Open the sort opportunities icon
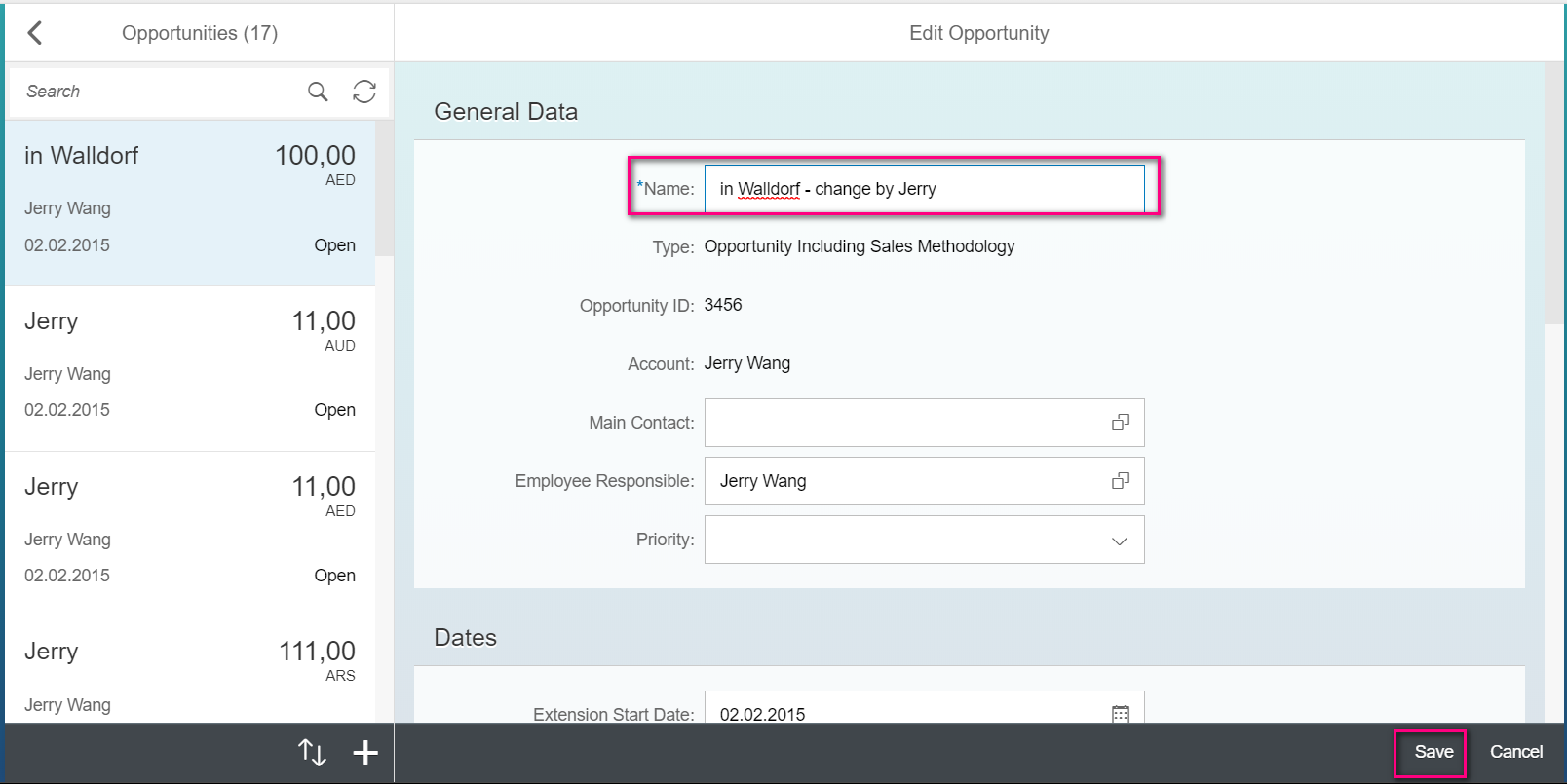This screenshot has height=784, width=1567. coord(312,752)
